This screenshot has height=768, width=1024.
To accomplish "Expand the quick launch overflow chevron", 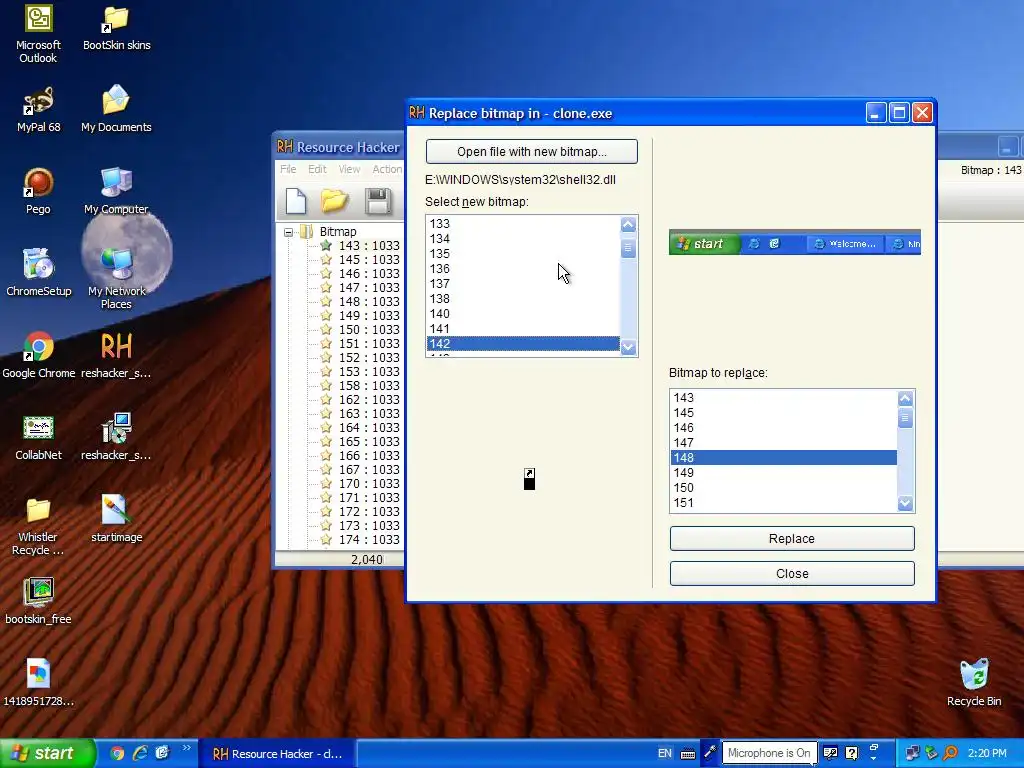I will [x=186, y=748].
